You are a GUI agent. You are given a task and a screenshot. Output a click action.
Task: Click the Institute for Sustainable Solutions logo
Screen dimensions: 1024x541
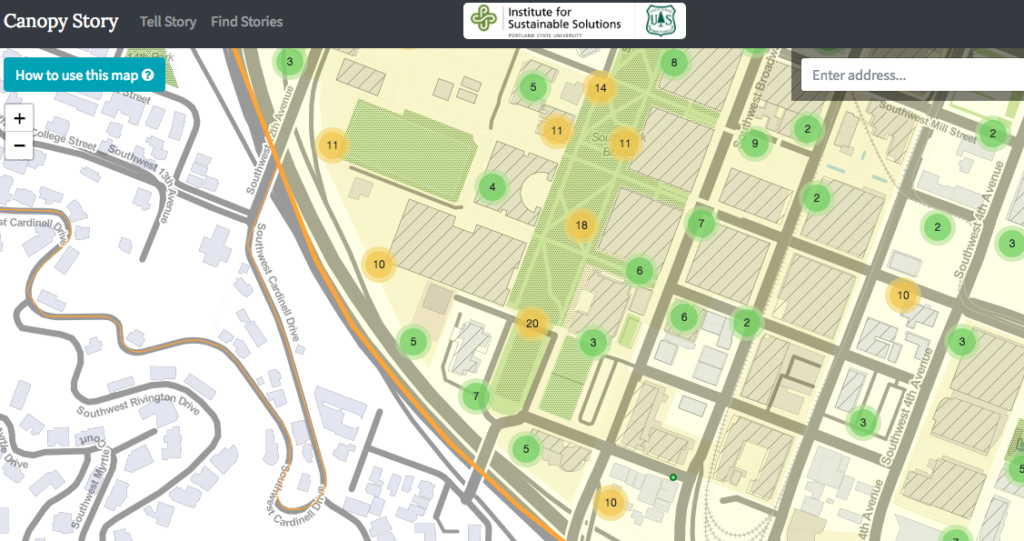click(x=549, y=21)
